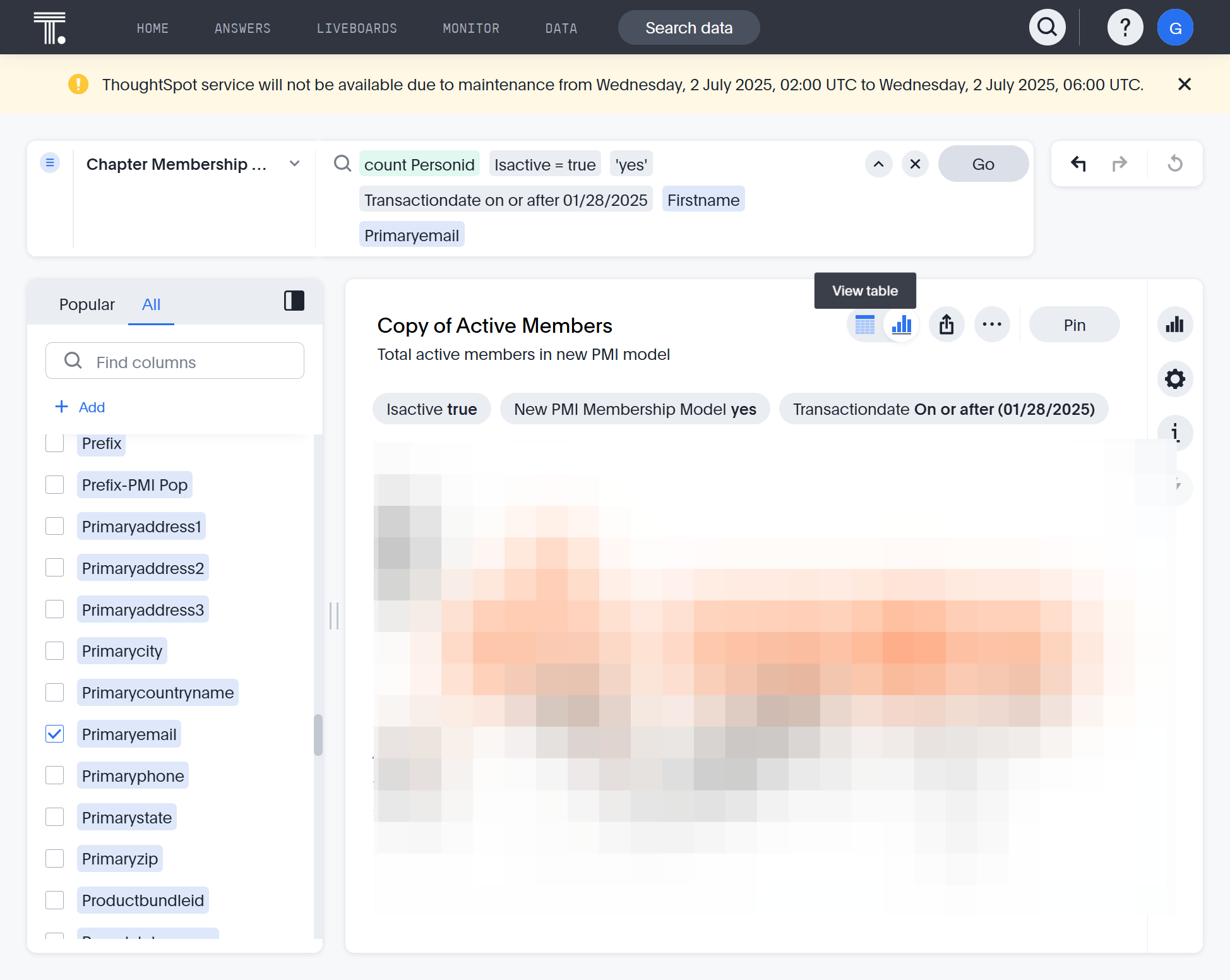The width and height of the screenshot is (1230, 980).
Task: Click the Search data button
Action: coord(688,28)
